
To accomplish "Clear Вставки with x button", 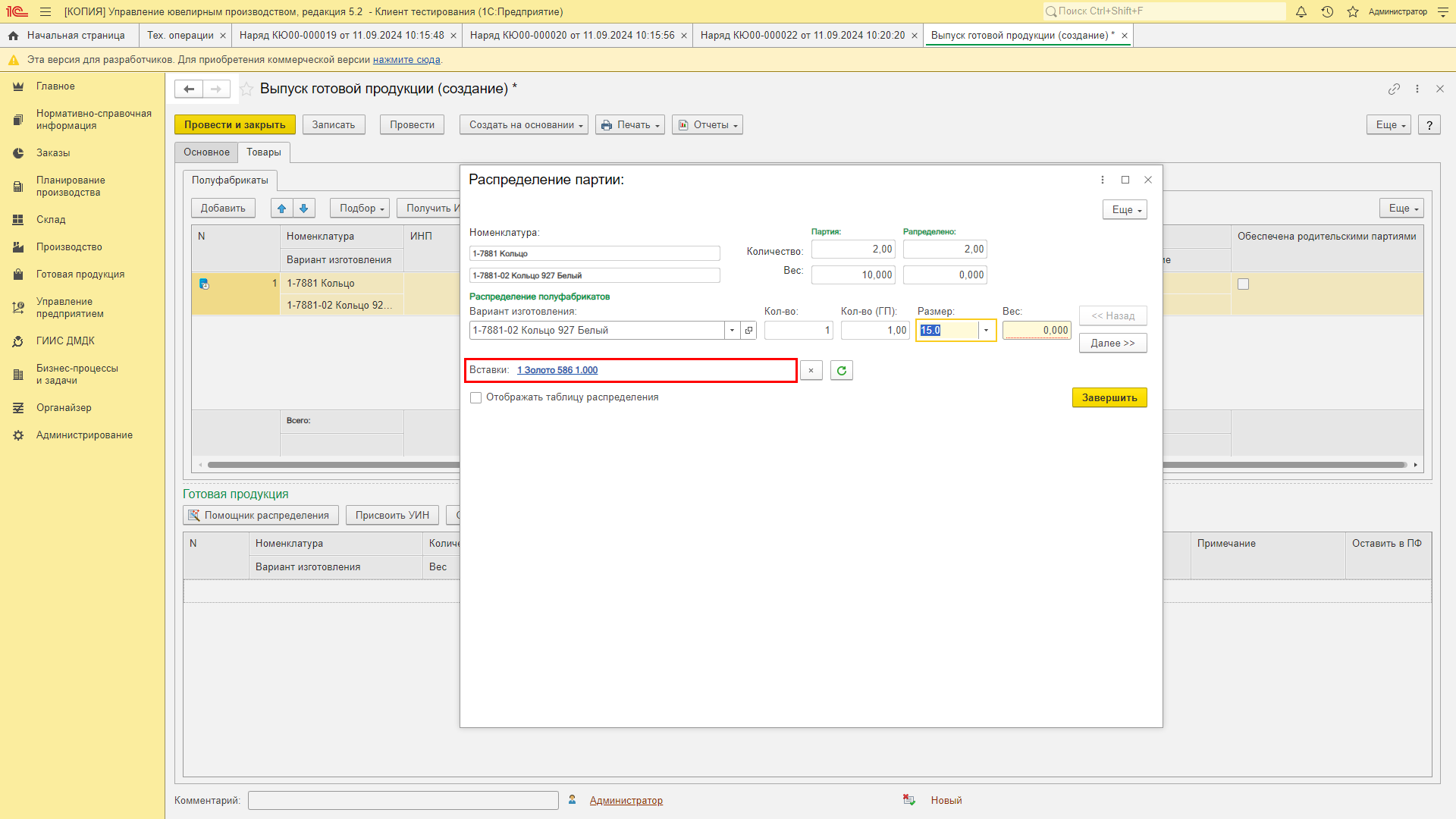I will [x=811, y=371].
